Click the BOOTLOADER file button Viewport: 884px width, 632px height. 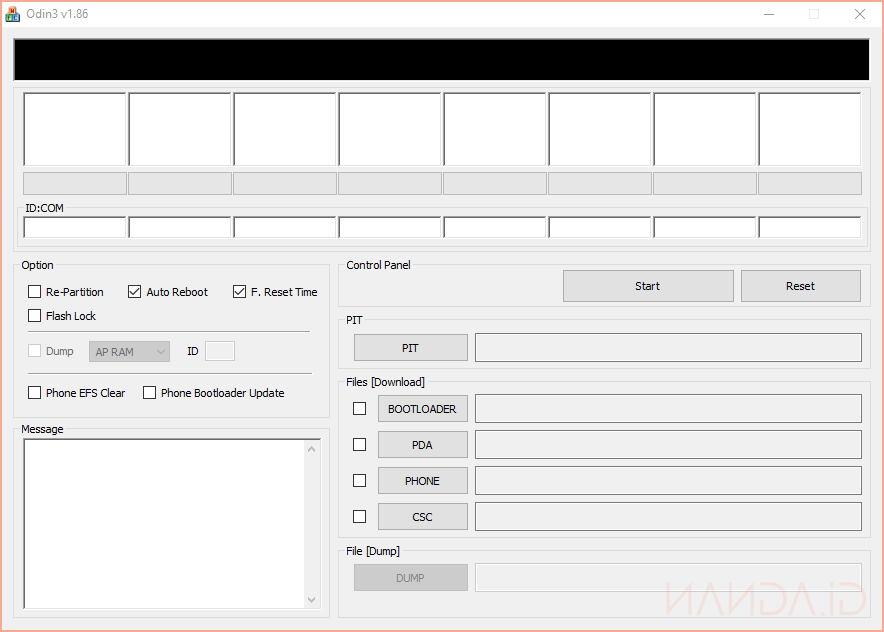(x=422, y=409)
